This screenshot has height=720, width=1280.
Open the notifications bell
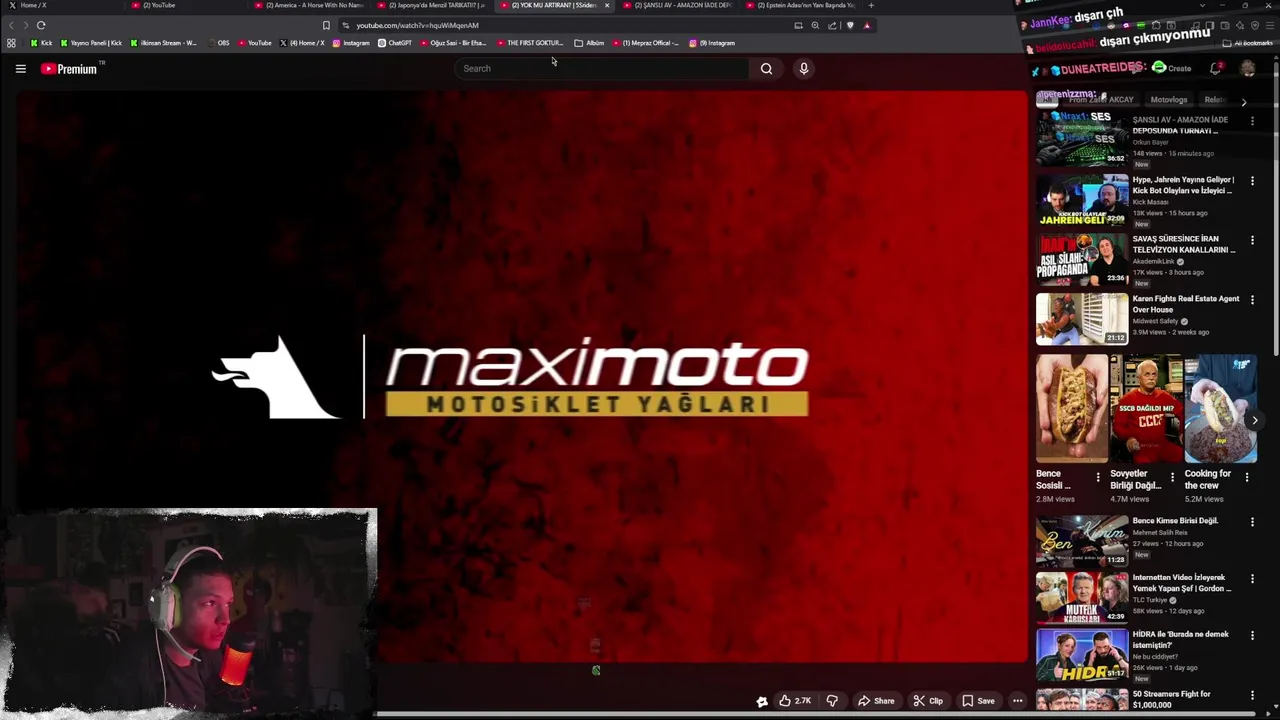point(1215,68)
